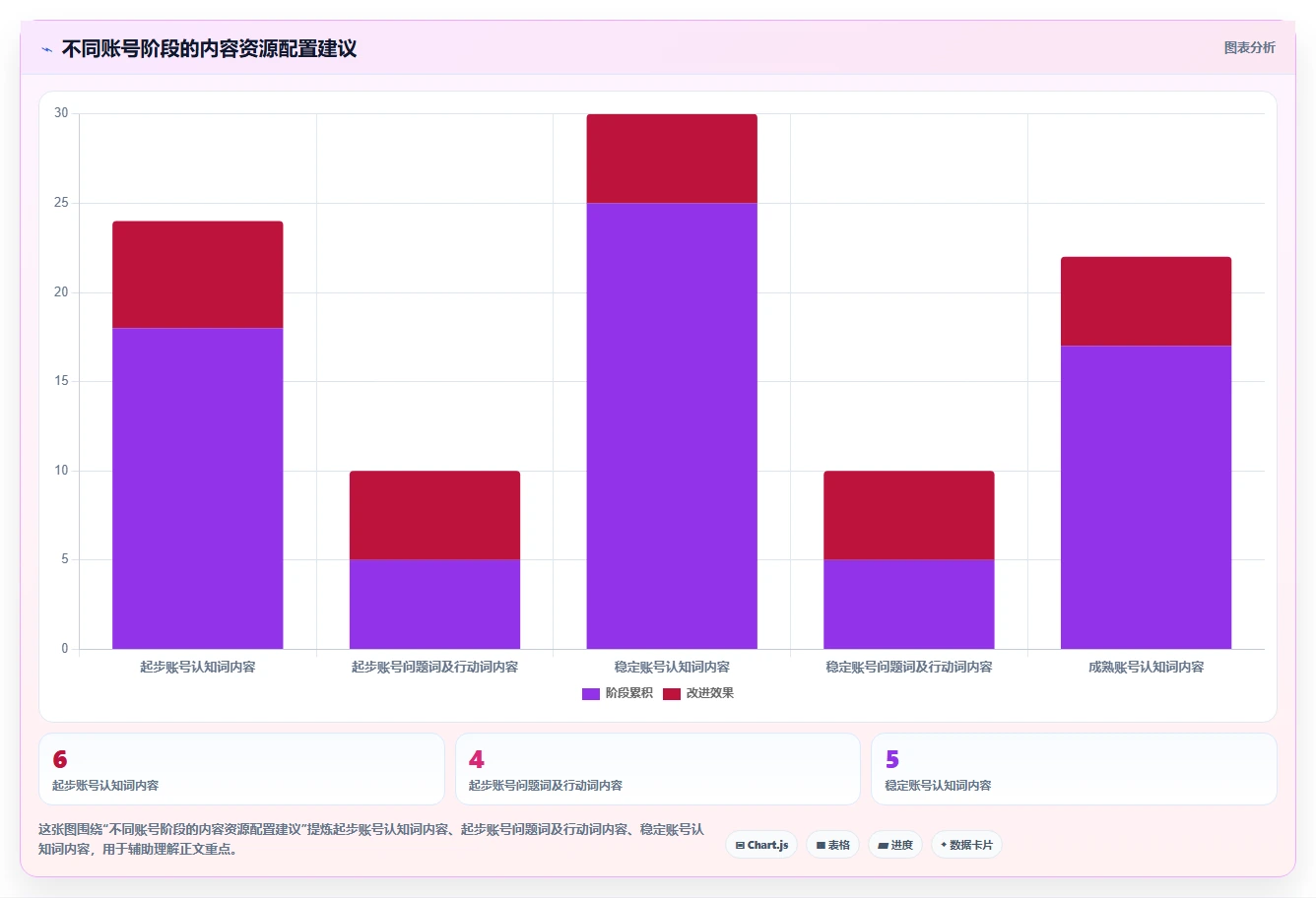This screenshot has width=1316, height=898.
Task: Toggle the 阶段累积 legend purple swatch
Action: pyautogui.click(x=591, y=693)
